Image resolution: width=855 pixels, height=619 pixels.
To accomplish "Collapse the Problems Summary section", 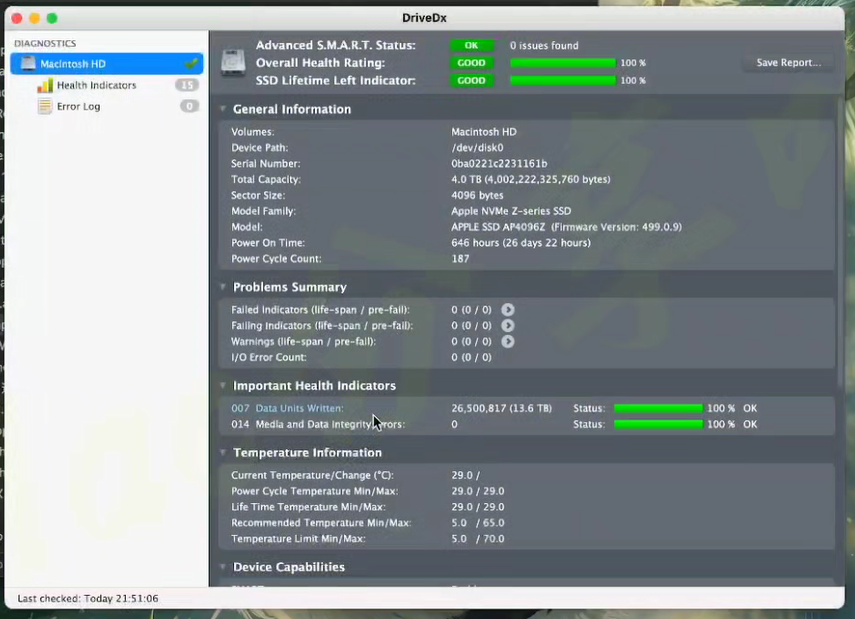I will (x=222, y=287).
